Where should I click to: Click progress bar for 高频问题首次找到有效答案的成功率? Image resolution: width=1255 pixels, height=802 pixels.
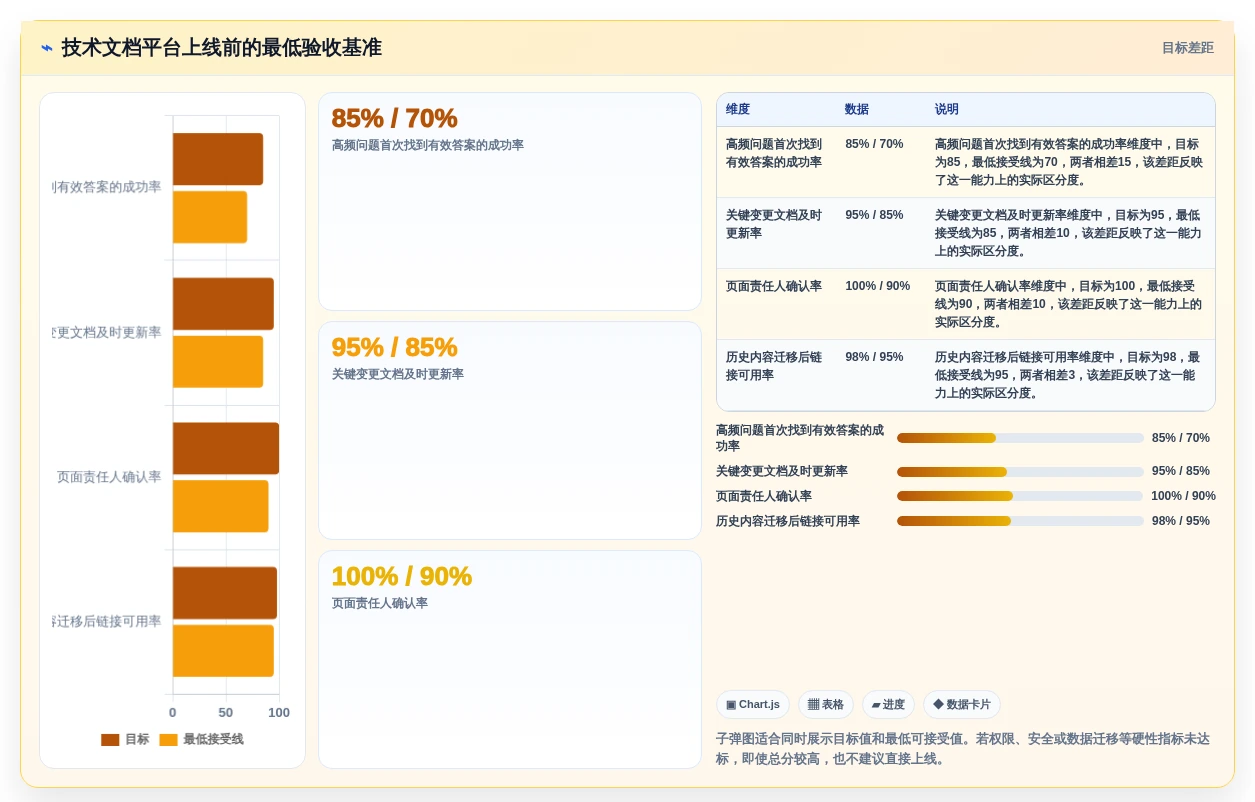point(1020,438)
